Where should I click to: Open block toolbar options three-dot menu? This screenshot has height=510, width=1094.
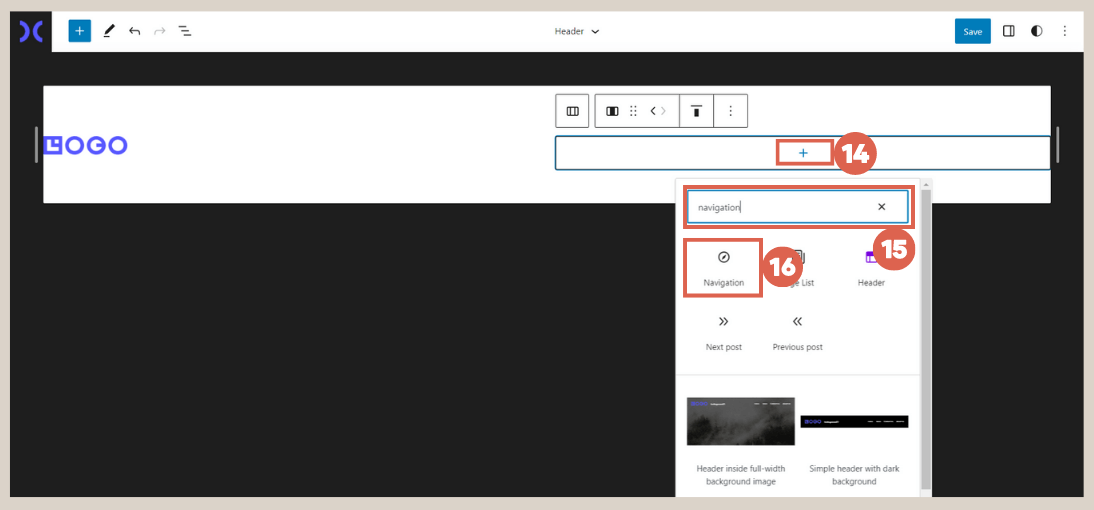[731, 111]
